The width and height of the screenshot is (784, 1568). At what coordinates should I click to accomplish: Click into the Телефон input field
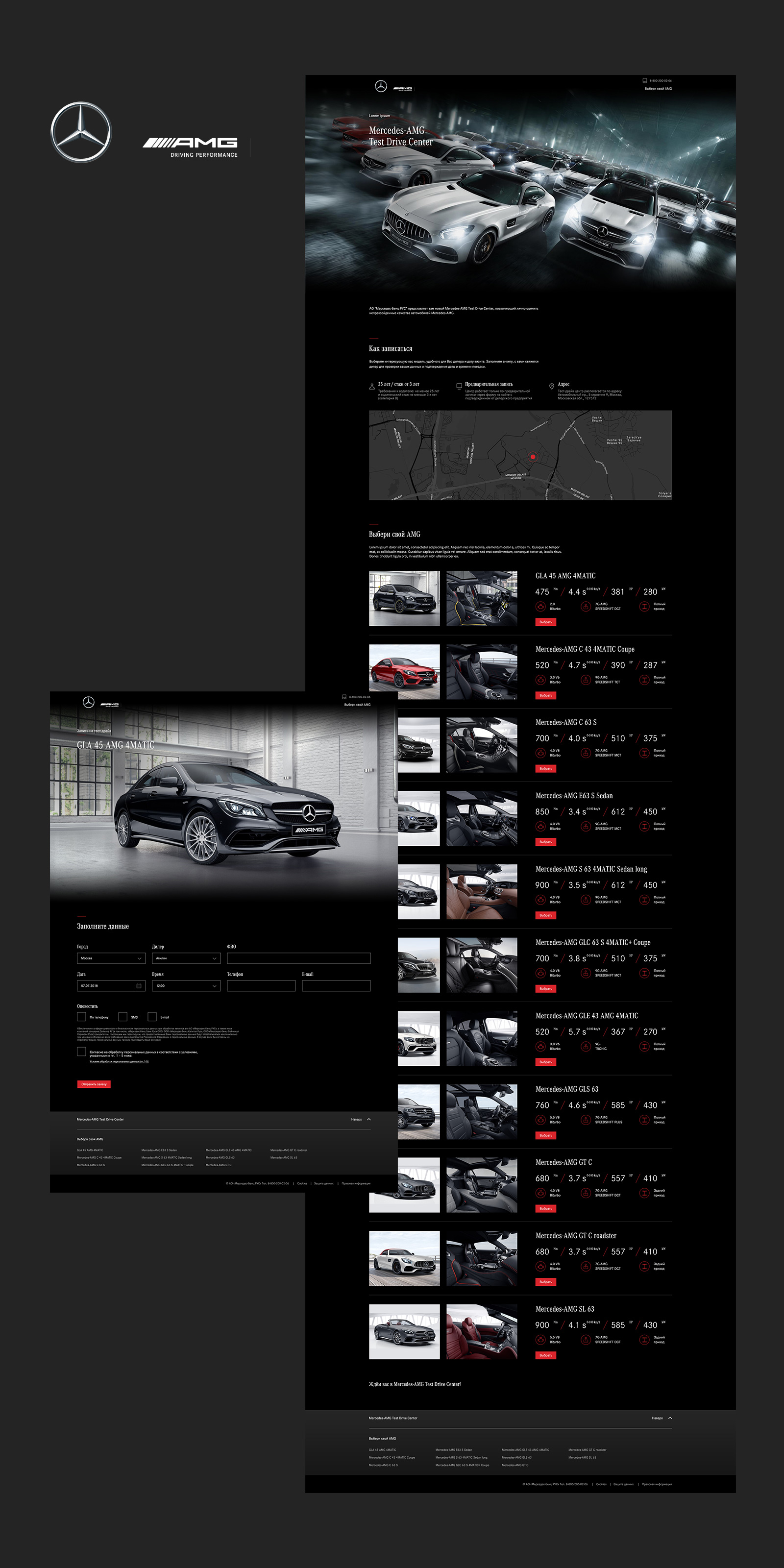pos(261,986)
